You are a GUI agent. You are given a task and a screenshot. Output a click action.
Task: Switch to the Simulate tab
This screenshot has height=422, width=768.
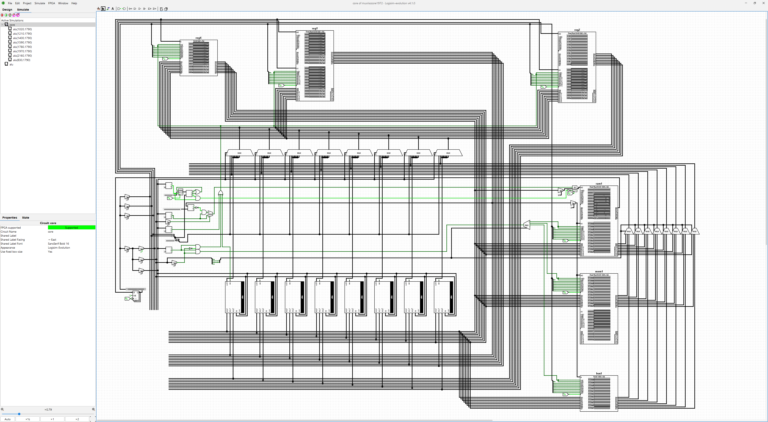[x=23, y=9]
